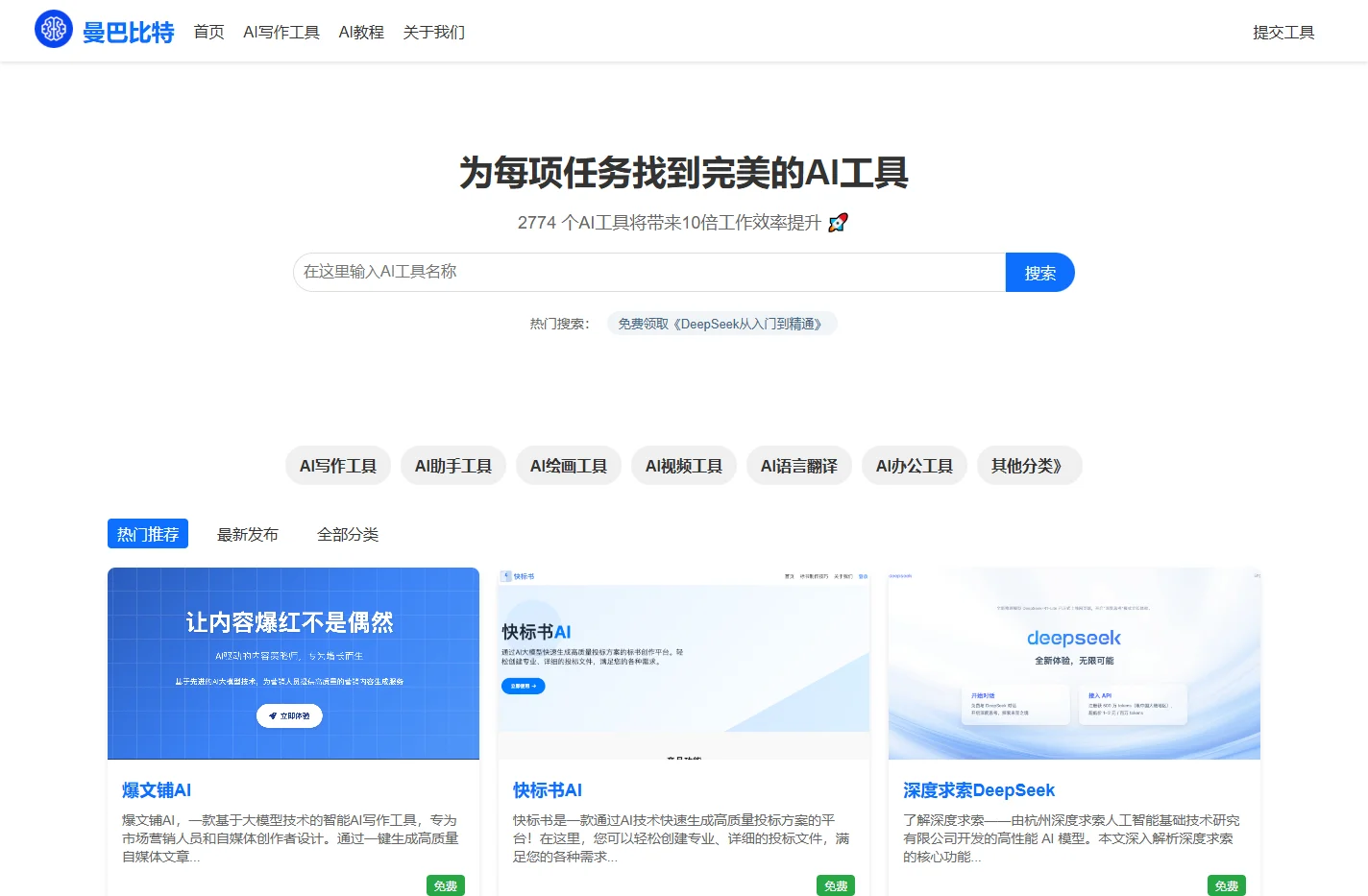Viewport: 1368px width, 896px height.
Task: Open the 关于我们 nav item
Action: click(433, 32)
